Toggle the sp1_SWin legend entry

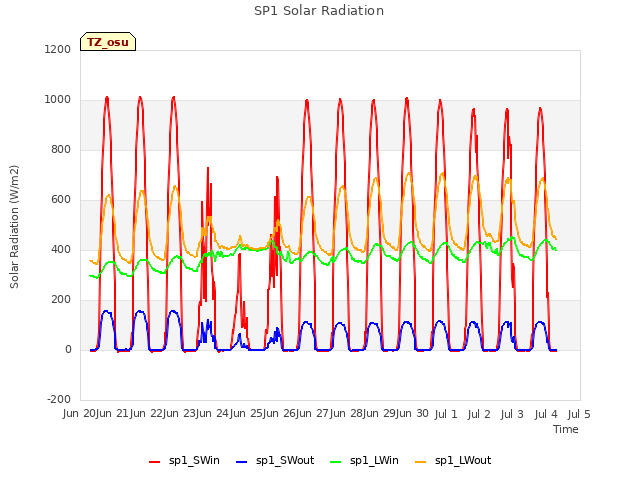click(184, 461)
